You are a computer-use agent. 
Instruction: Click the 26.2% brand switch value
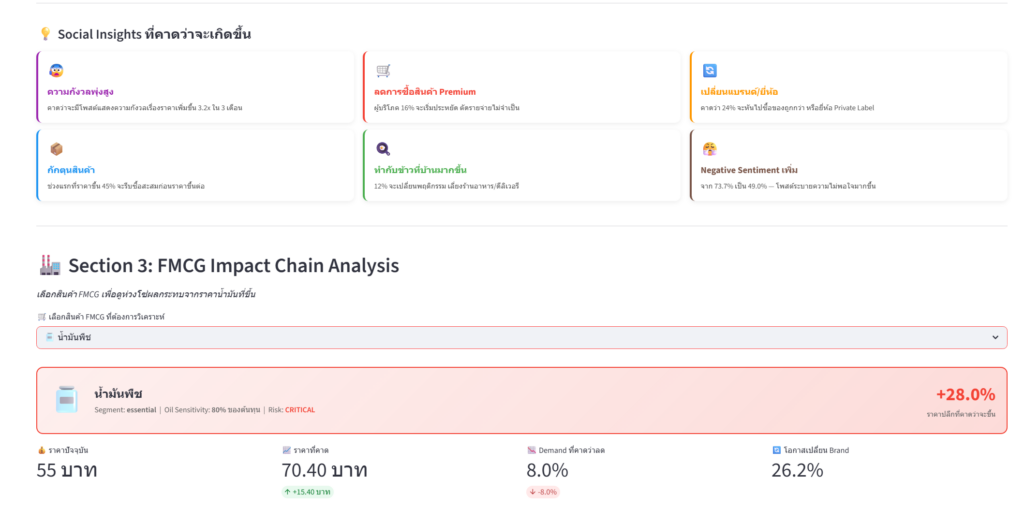797,470
